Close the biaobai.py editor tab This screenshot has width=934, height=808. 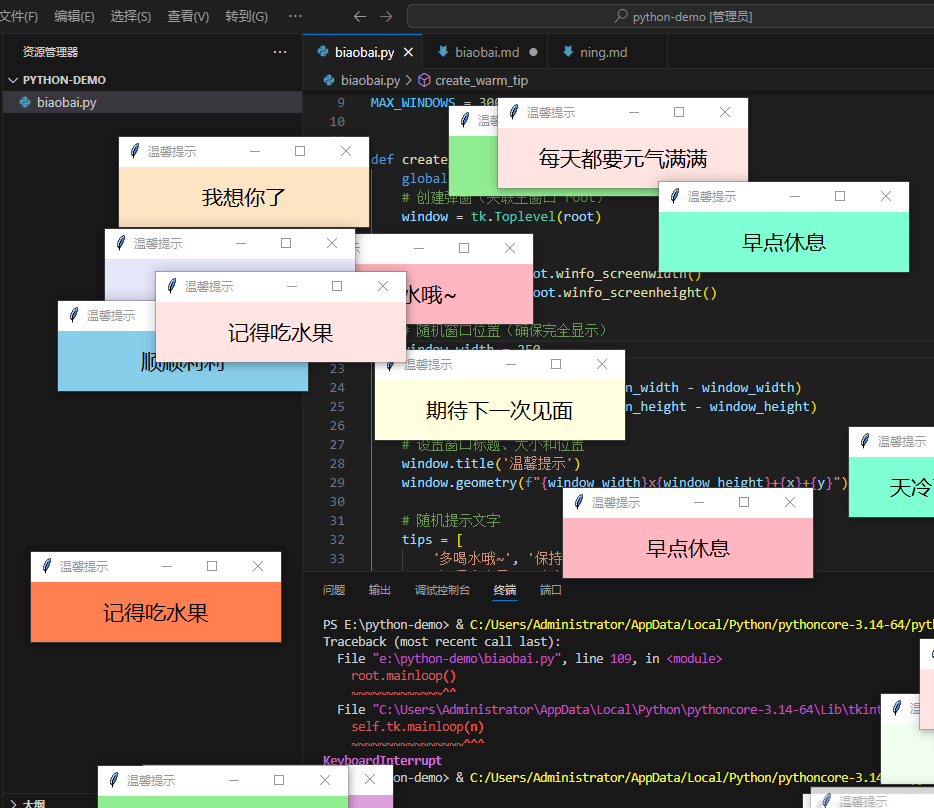[x=410, y=52]
